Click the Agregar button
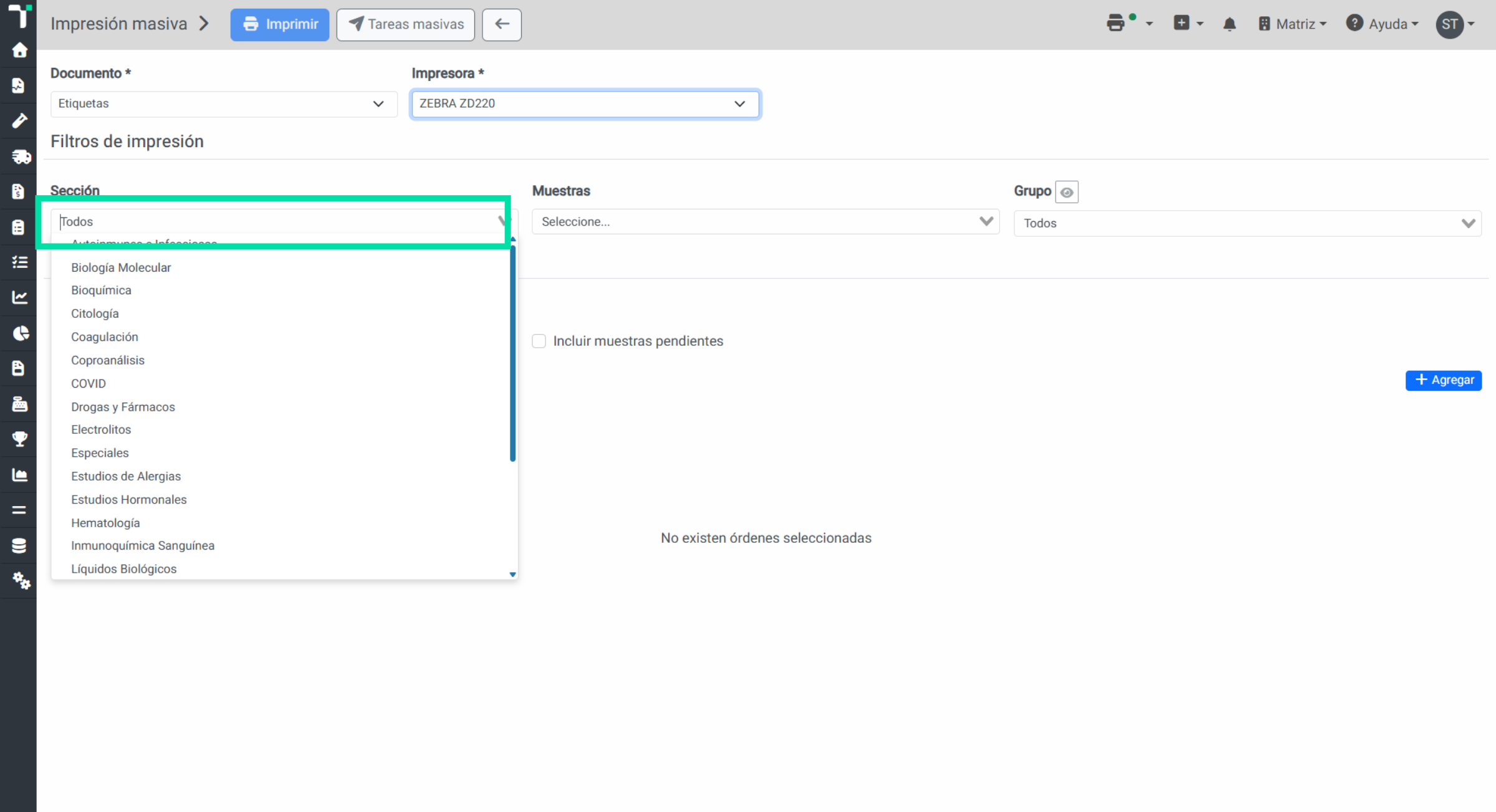This screenshot has width=1496, height=812. (1444, 380)
